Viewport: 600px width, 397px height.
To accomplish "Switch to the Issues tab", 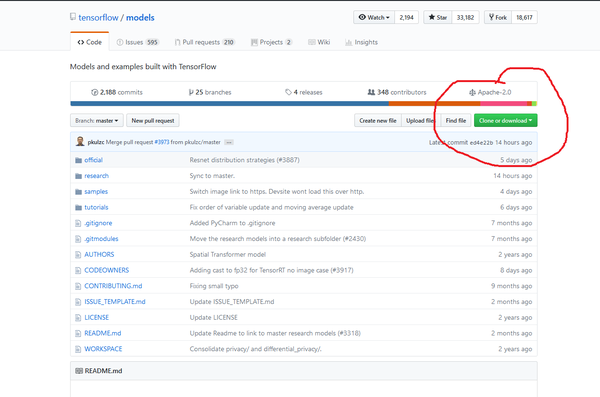I will [x=137, y=42].
